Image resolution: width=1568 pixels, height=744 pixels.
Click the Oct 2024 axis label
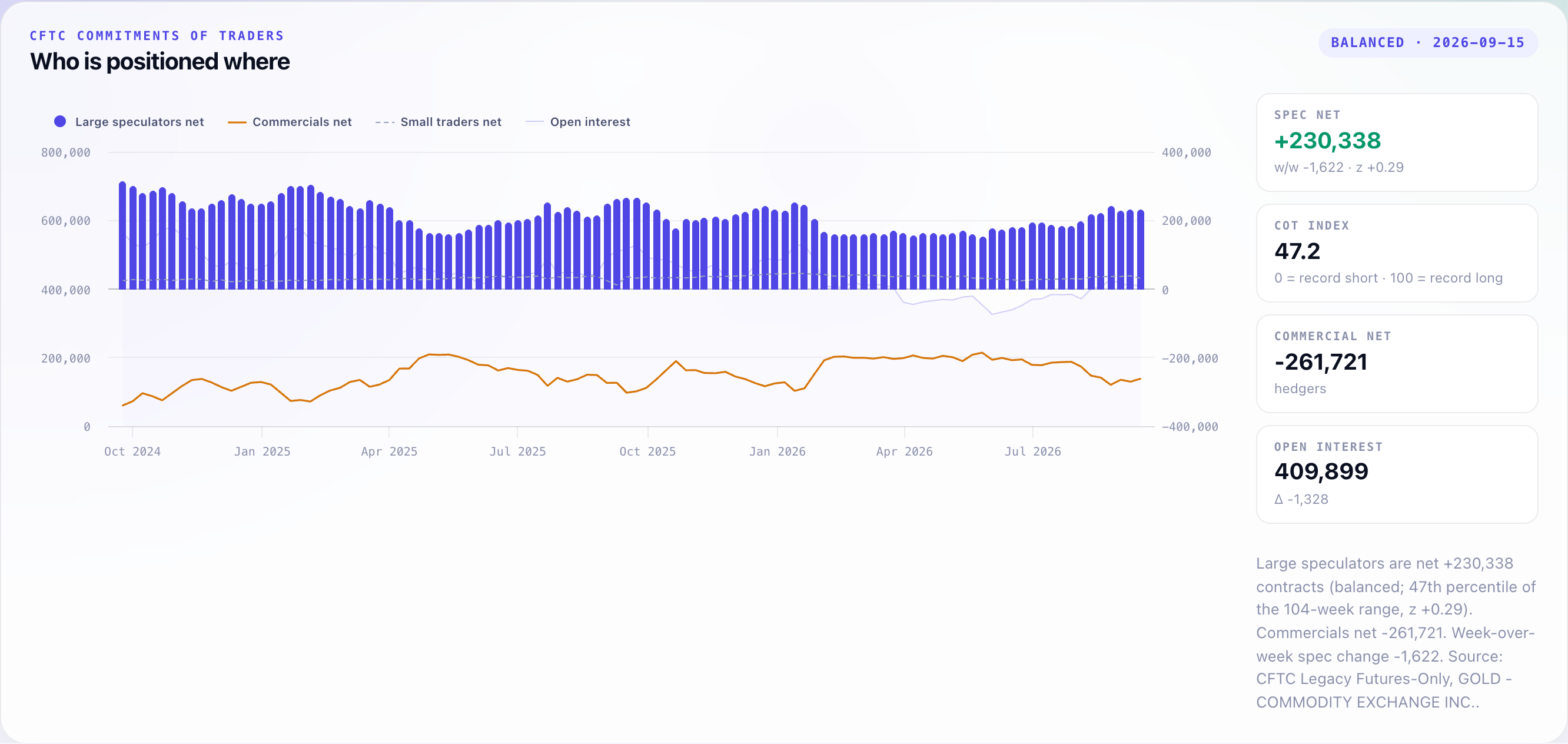[x=132, y=451]
